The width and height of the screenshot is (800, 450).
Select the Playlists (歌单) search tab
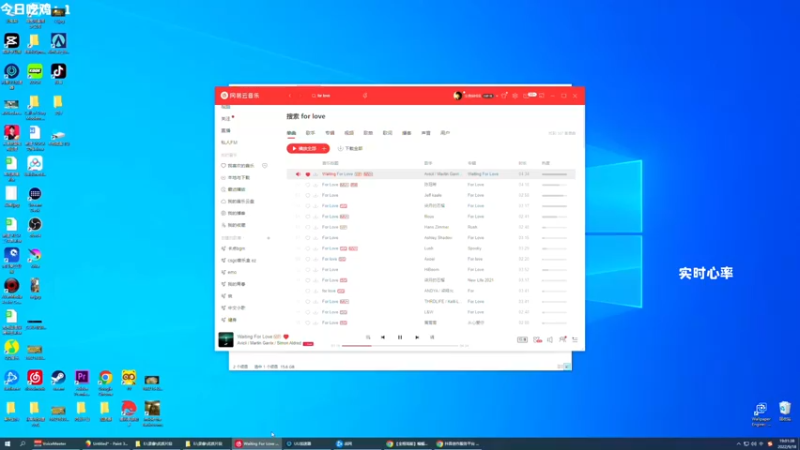click(x=368, y=133)
